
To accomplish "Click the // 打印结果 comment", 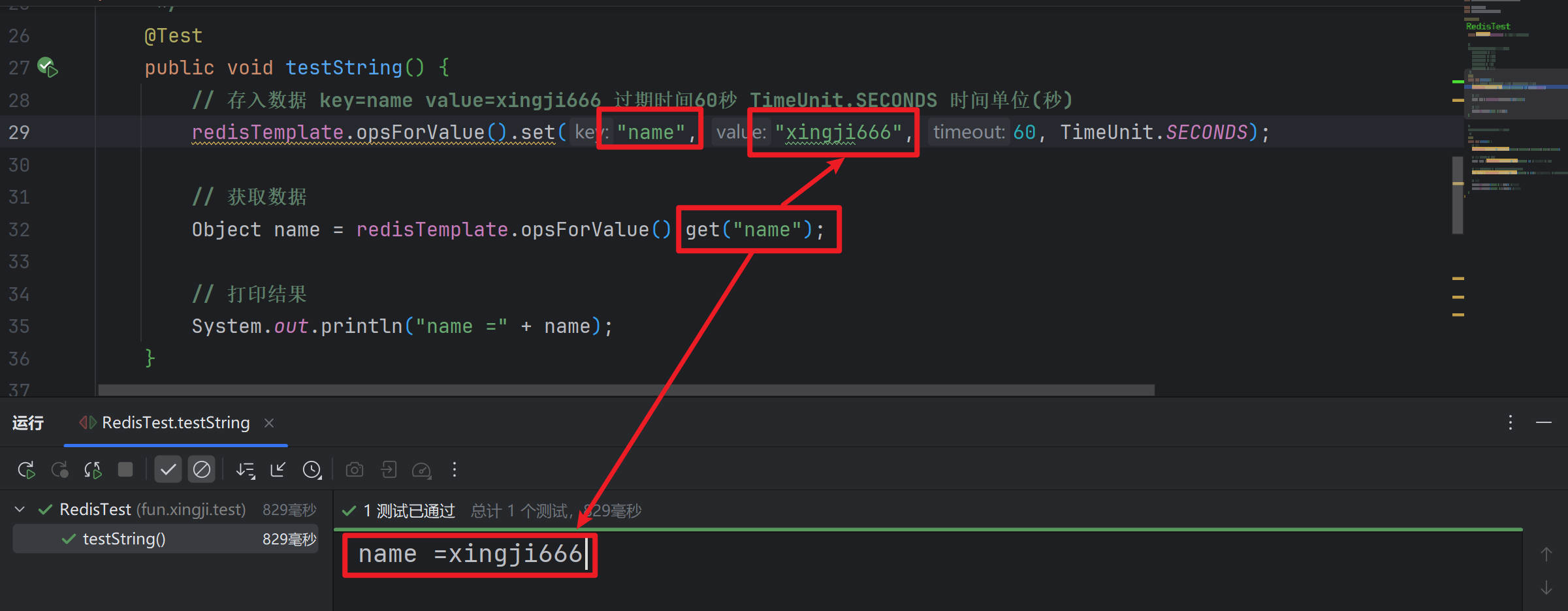I will (x=249, y=294).
